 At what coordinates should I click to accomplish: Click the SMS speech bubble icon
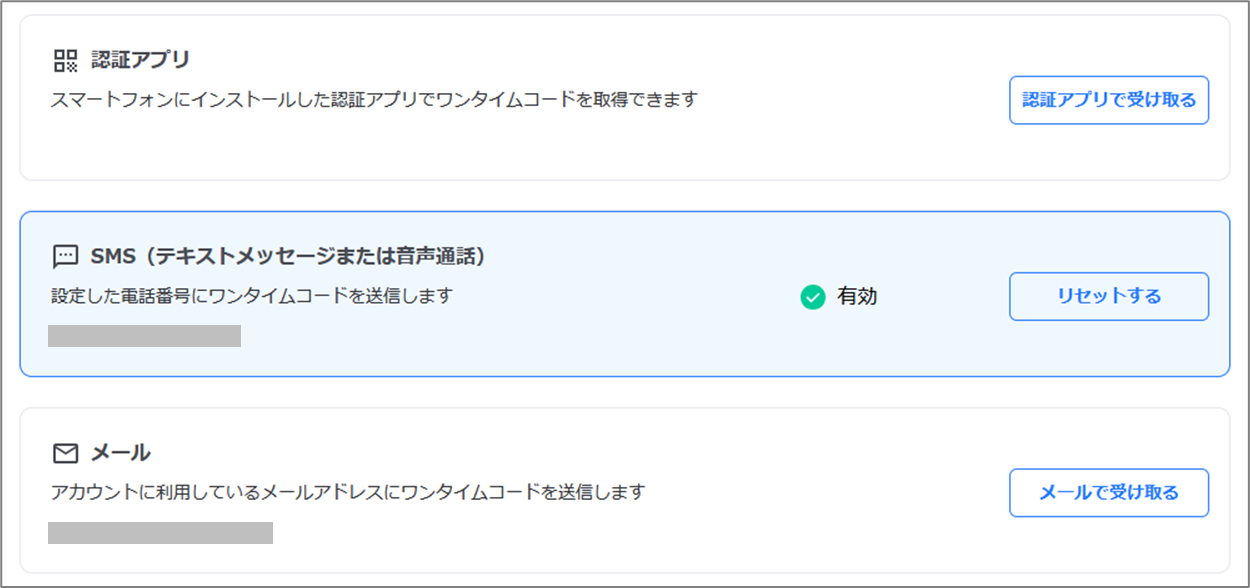click(65, 257)
